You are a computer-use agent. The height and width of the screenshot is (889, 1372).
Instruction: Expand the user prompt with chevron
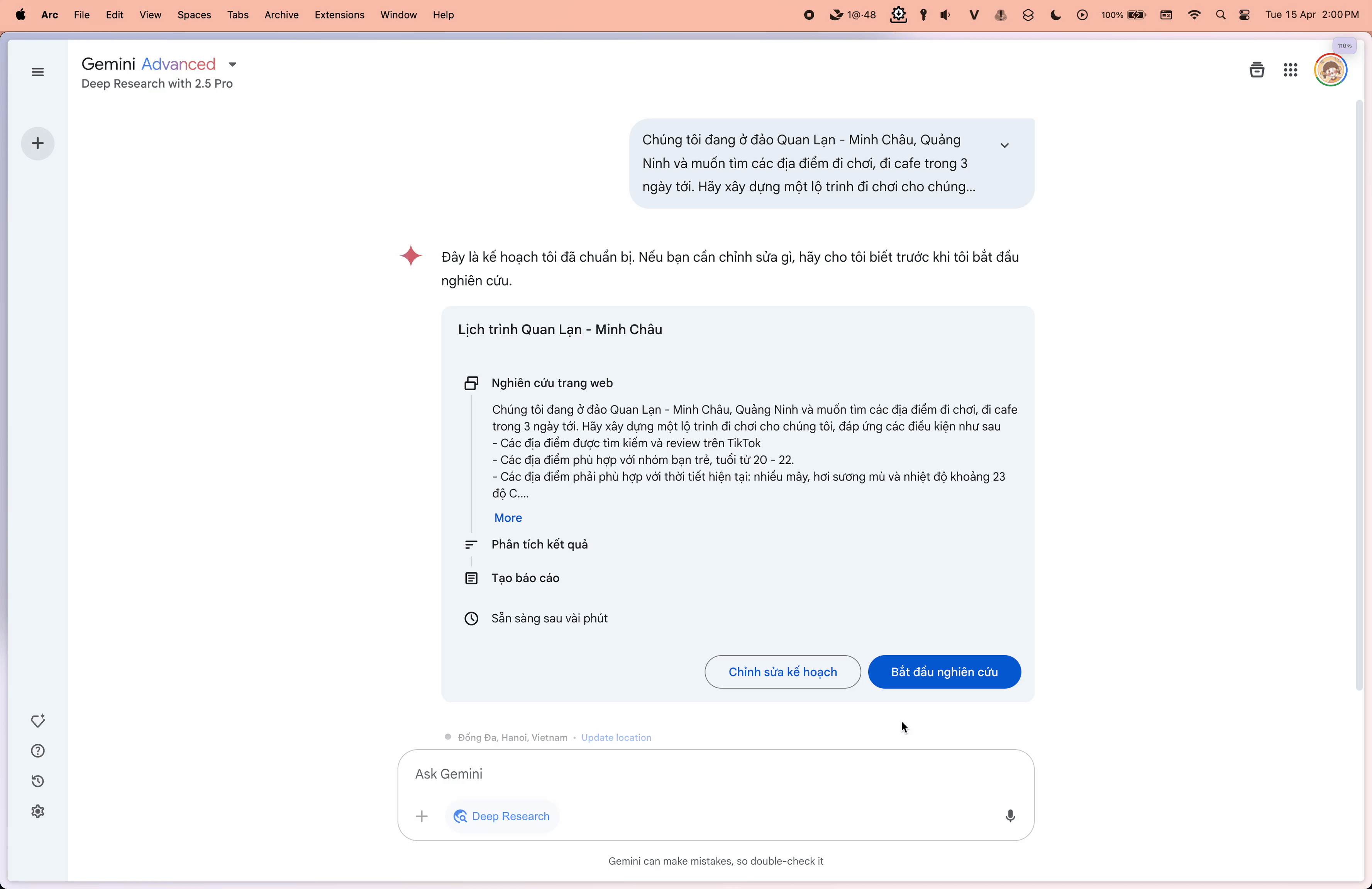1004,145
